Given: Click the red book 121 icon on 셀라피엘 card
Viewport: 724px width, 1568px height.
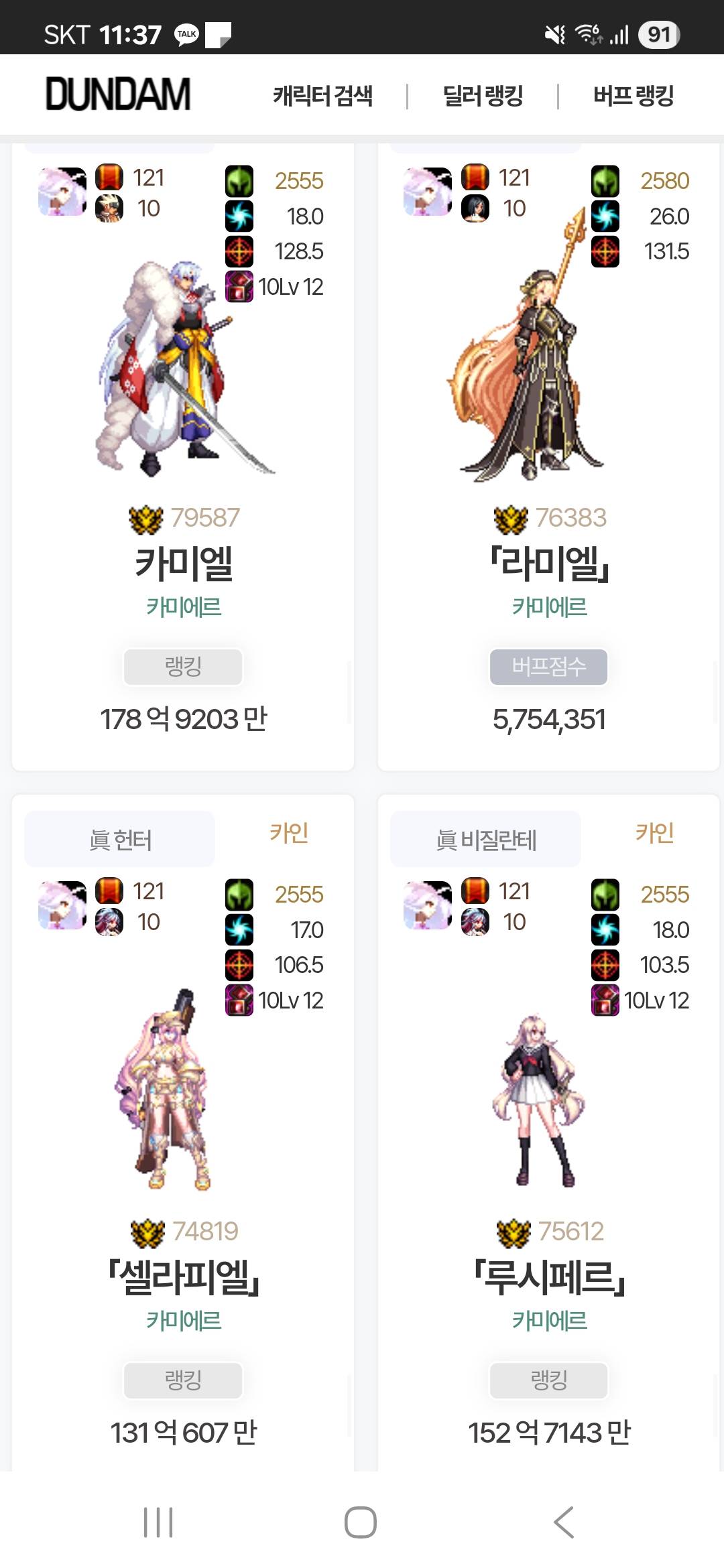Looking at the screenshot, I should click(x=109, y=891).
